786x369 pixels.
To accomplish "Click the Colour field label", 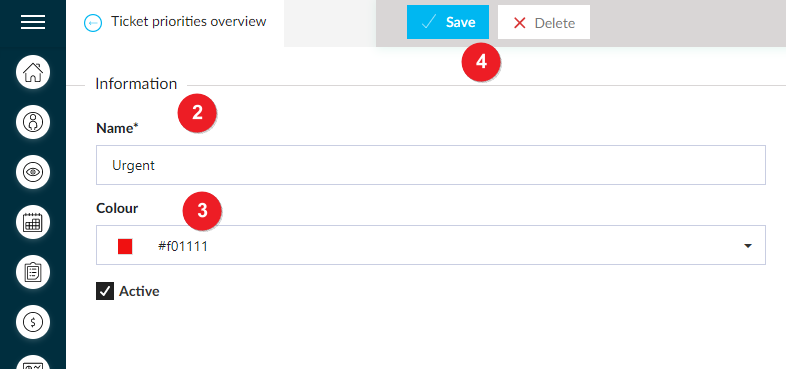I will tap(117, 208).
